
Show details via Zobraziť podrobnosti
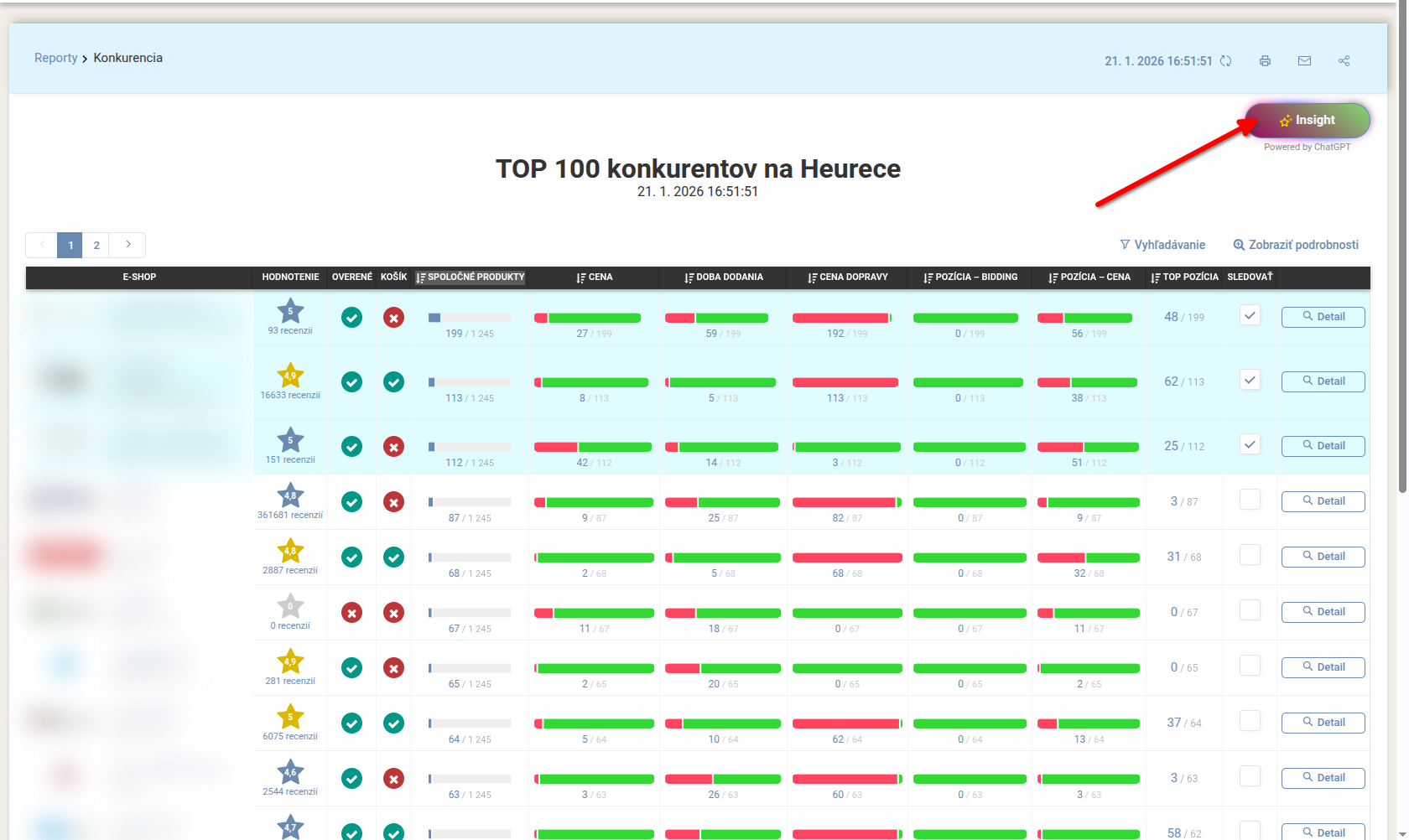pos(1296,245)
